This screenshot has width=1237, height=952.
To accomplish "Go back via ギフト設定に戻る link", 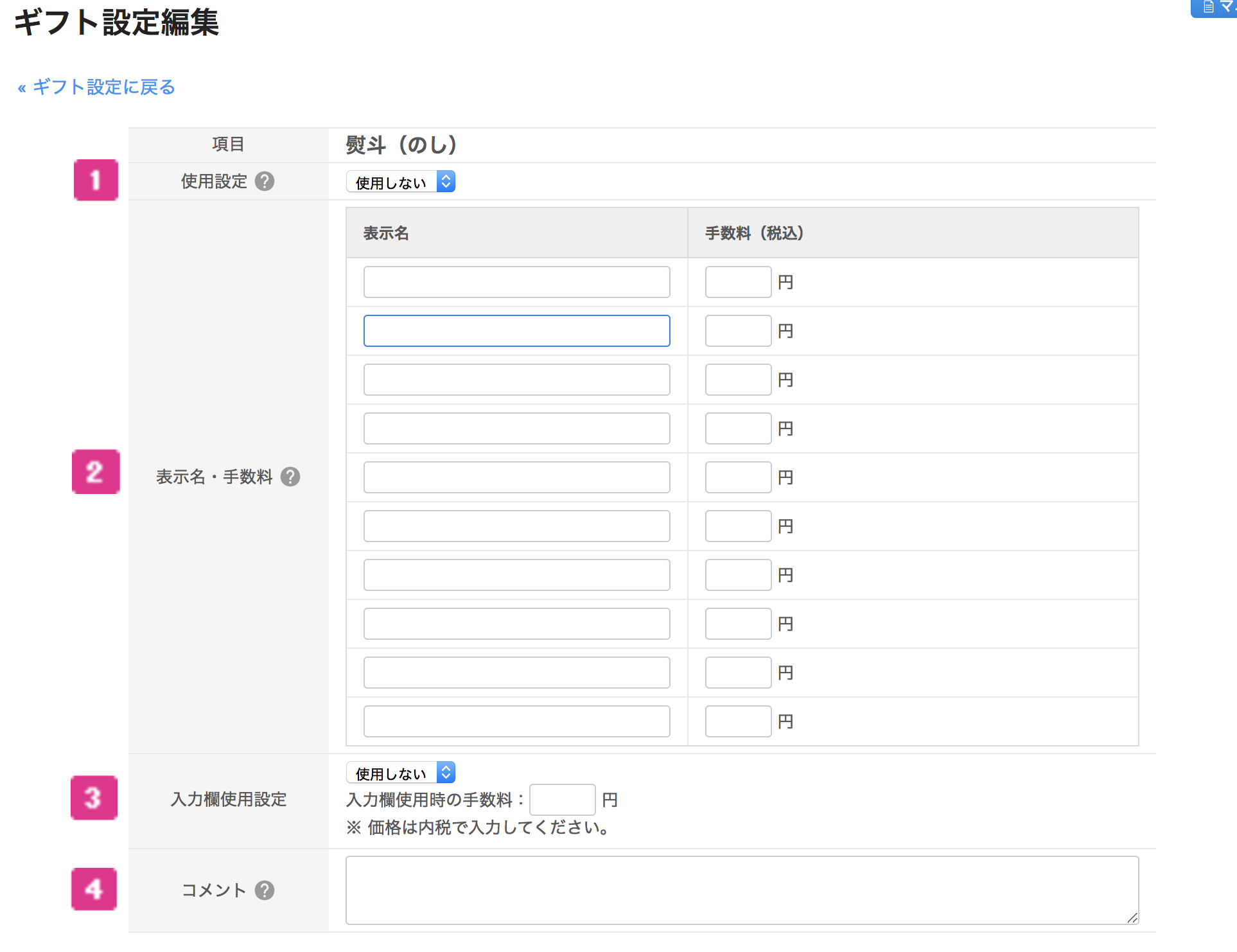I will [x=96, y=87].
